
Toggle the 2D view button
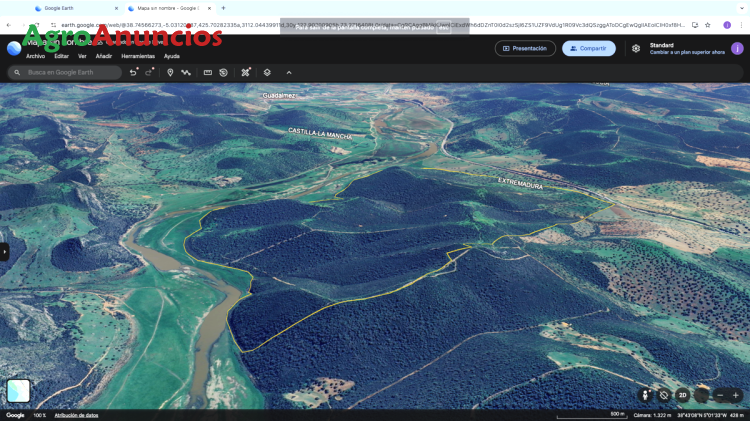click(x=682, y=395)
